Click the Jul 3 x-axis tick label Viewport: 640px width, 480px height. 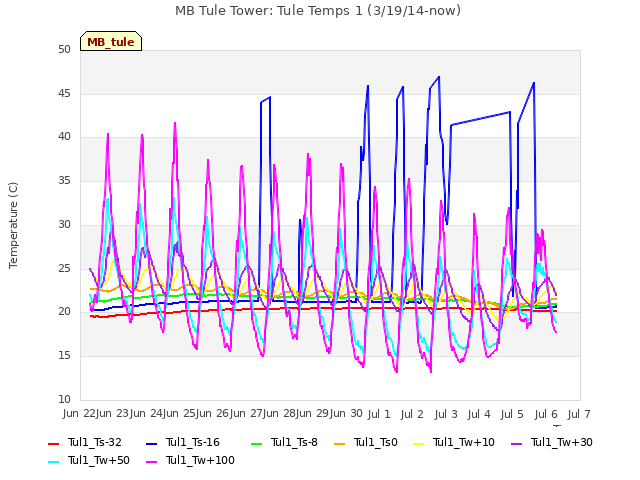(x=446, y=415)
